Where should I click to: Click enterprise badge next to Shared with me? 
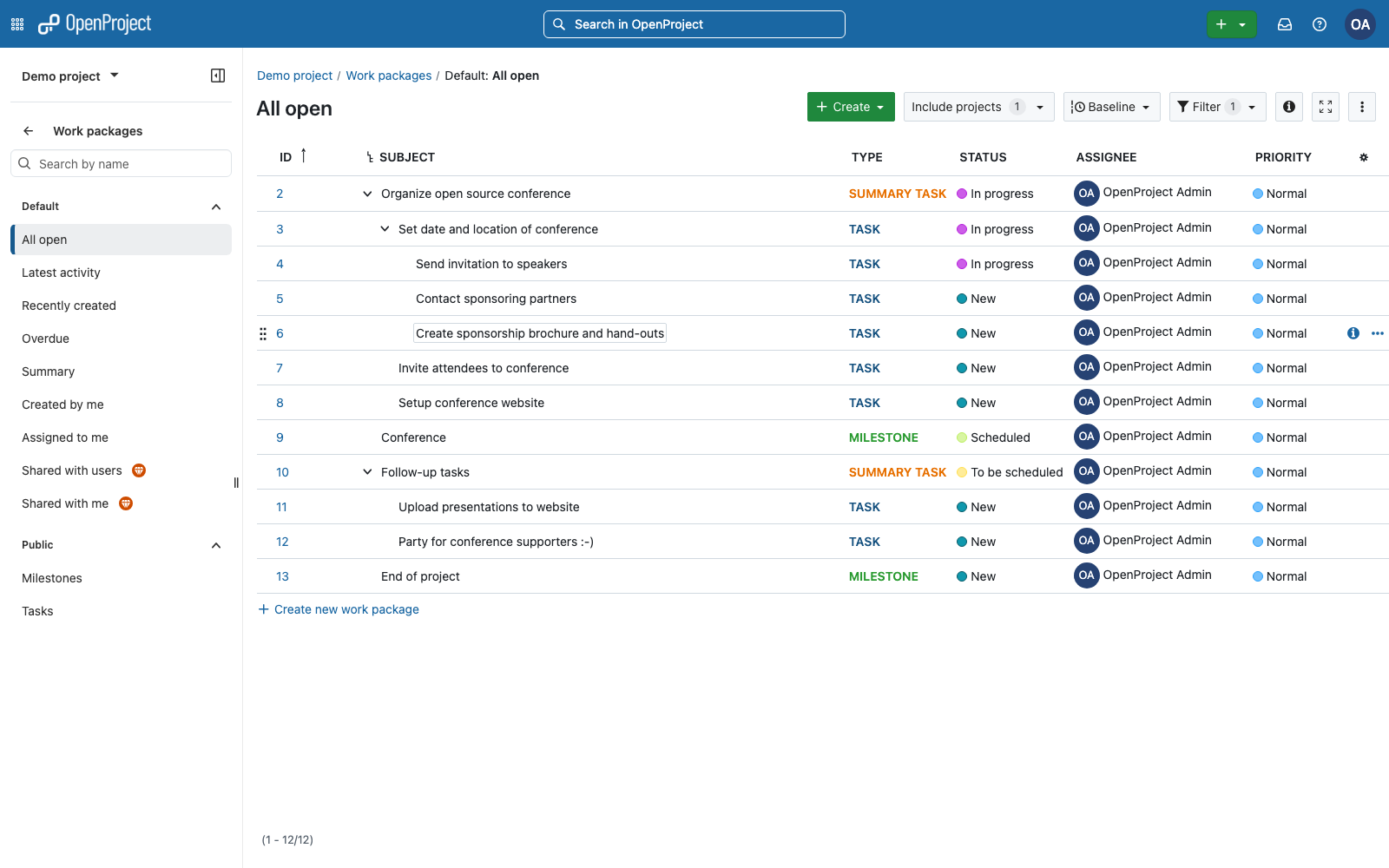click(126, 503)
